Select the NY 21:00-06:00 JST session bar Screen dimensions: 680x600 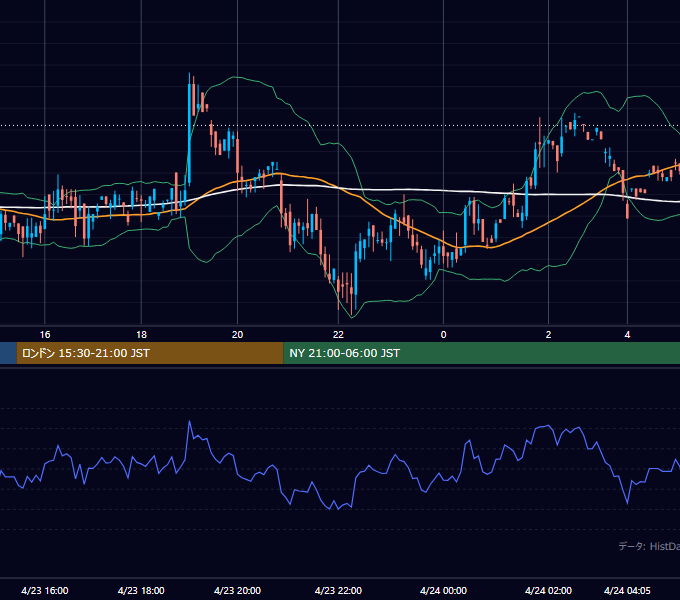point(481,353)
